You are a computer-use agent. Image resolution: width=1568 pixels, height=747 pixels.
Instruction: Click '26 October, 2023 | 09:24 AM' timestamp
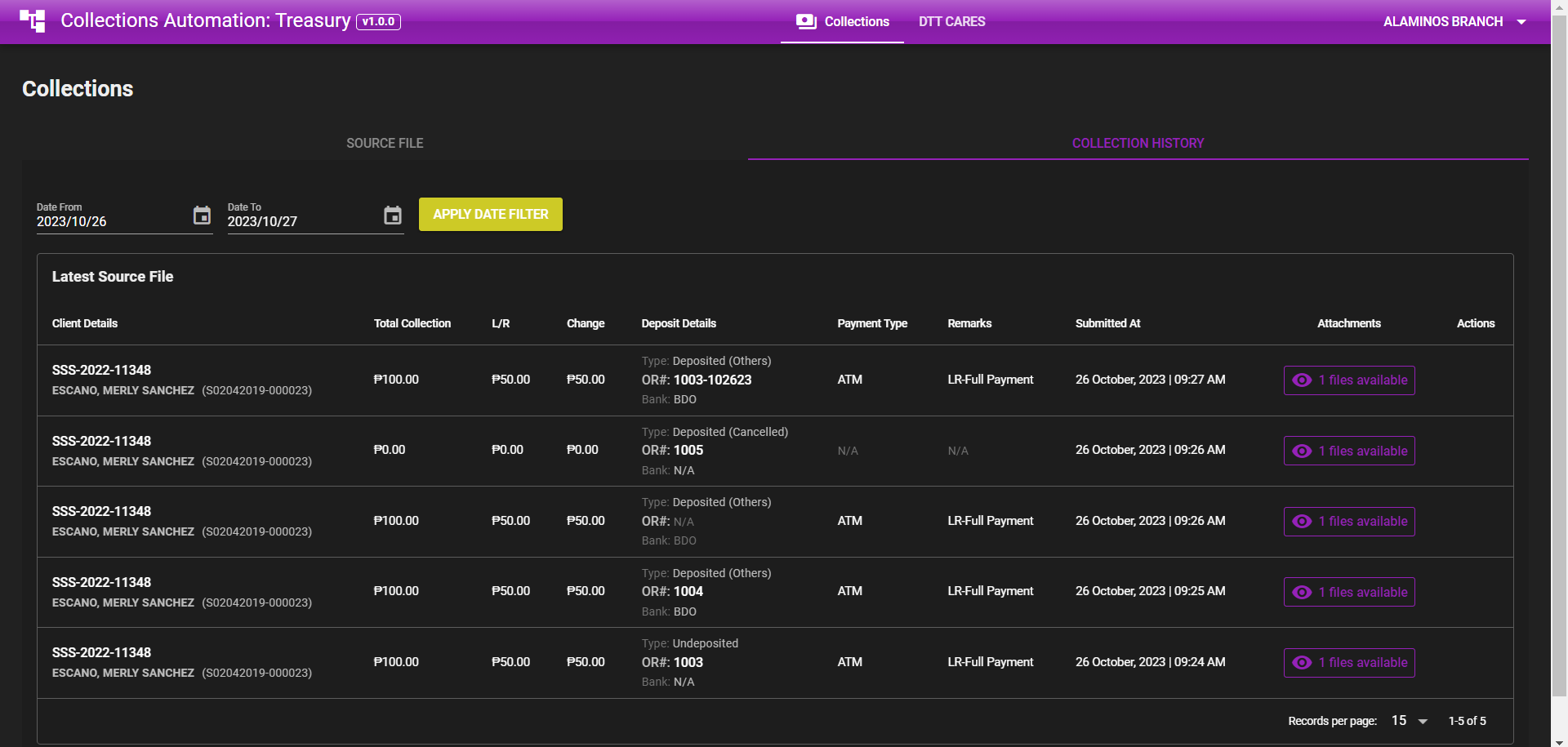[x=1151, y=662]
